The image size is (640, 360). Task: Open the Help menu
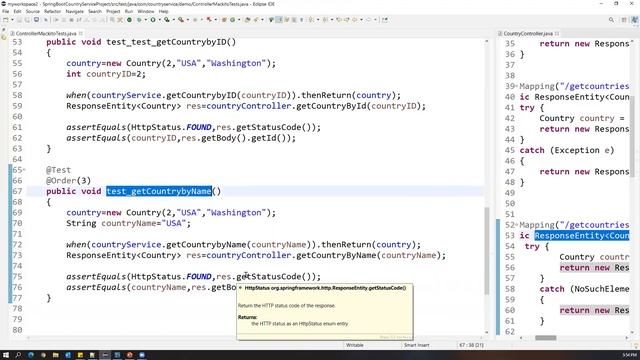click(x=163, y=11)
